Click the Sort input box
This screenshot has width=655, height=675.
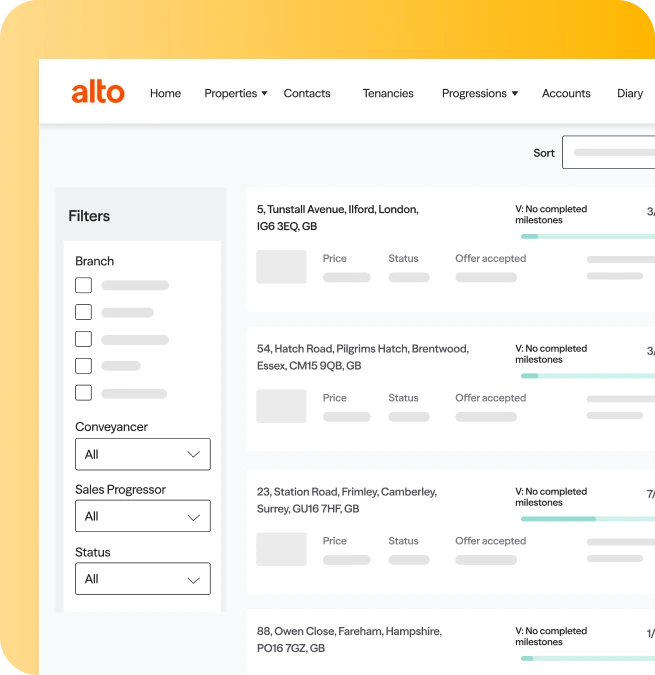[610, 153]
